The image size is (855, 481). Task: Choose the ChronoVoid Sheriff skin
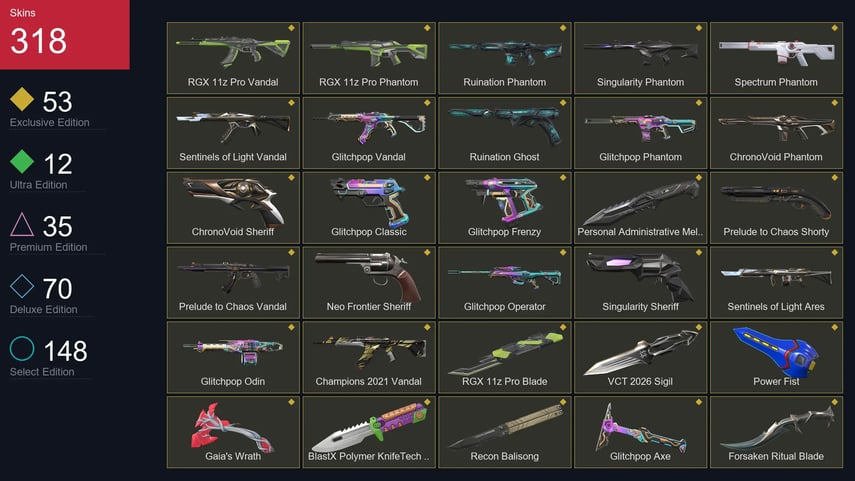click(x=233, y=207)
